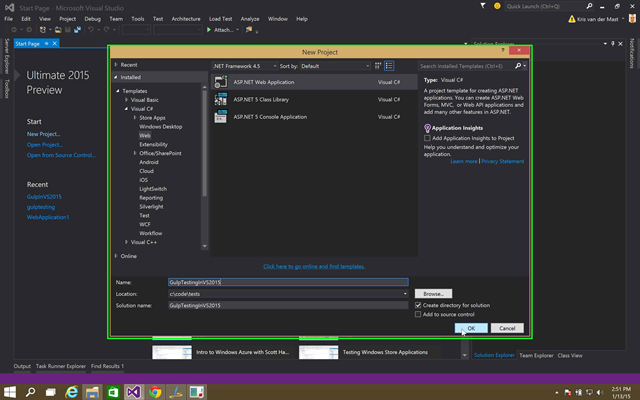Click the Browse button for location
This screenshot has height=400, width=640.
(432, 294)
